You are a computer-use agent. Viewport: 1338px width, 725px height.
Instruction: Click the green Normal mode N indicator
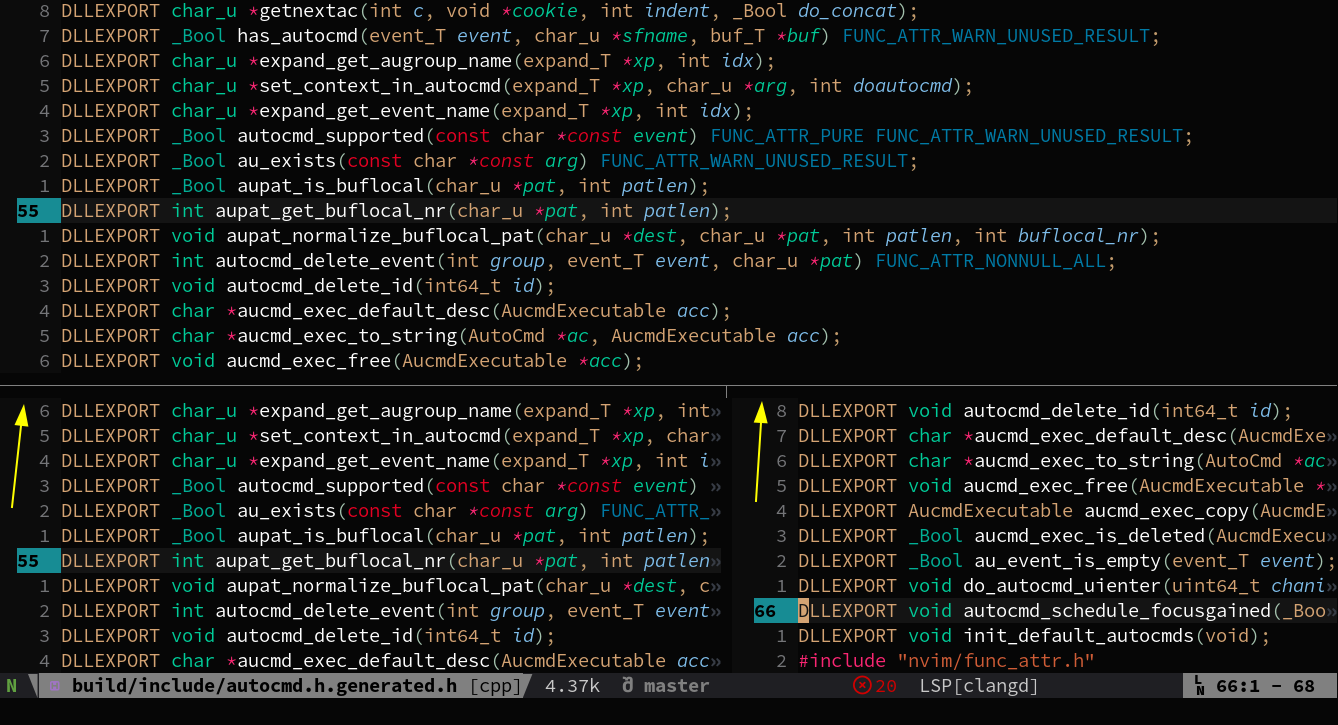[10, 686]
